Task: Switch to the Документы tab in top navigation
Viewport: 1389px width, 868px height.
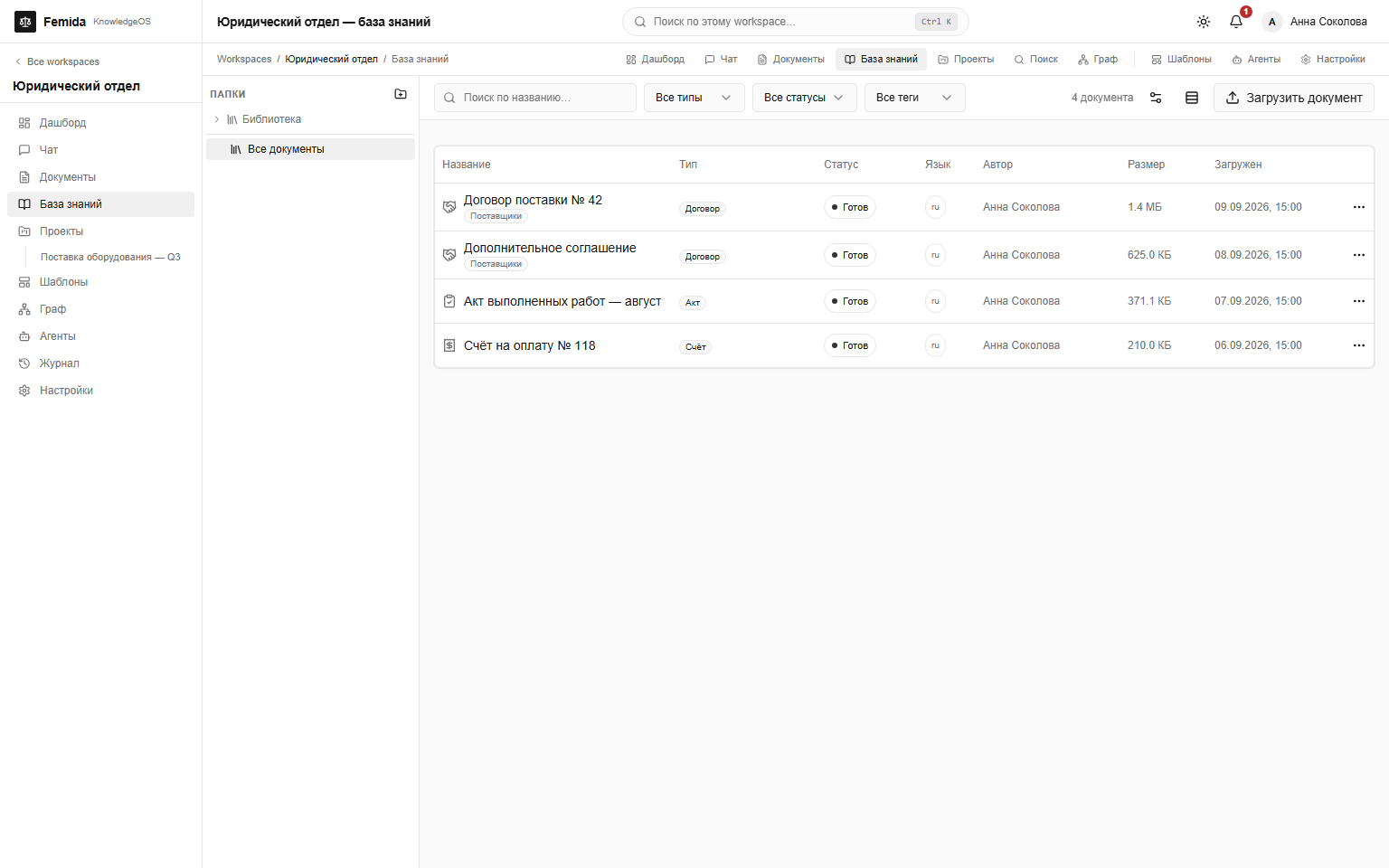Action: point(791,60)
